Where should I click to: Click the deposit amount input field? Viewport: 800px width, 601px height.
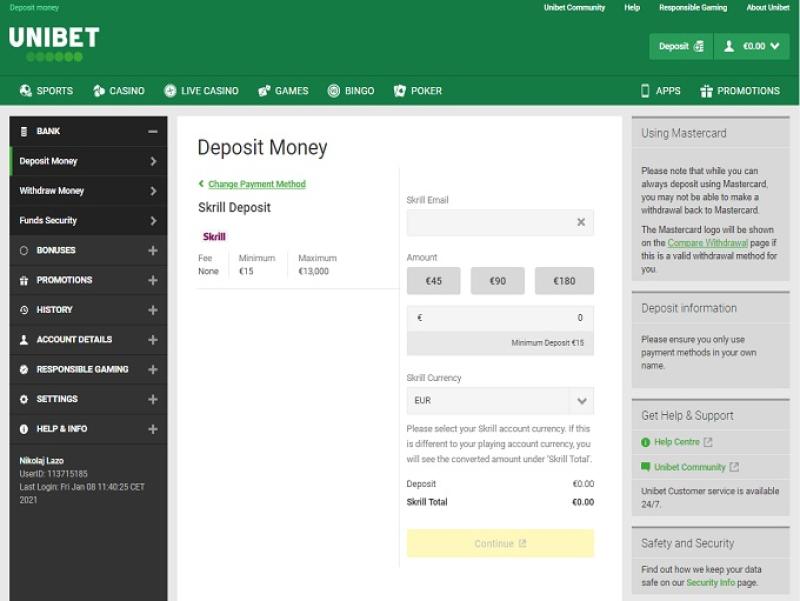coord(500,318)
